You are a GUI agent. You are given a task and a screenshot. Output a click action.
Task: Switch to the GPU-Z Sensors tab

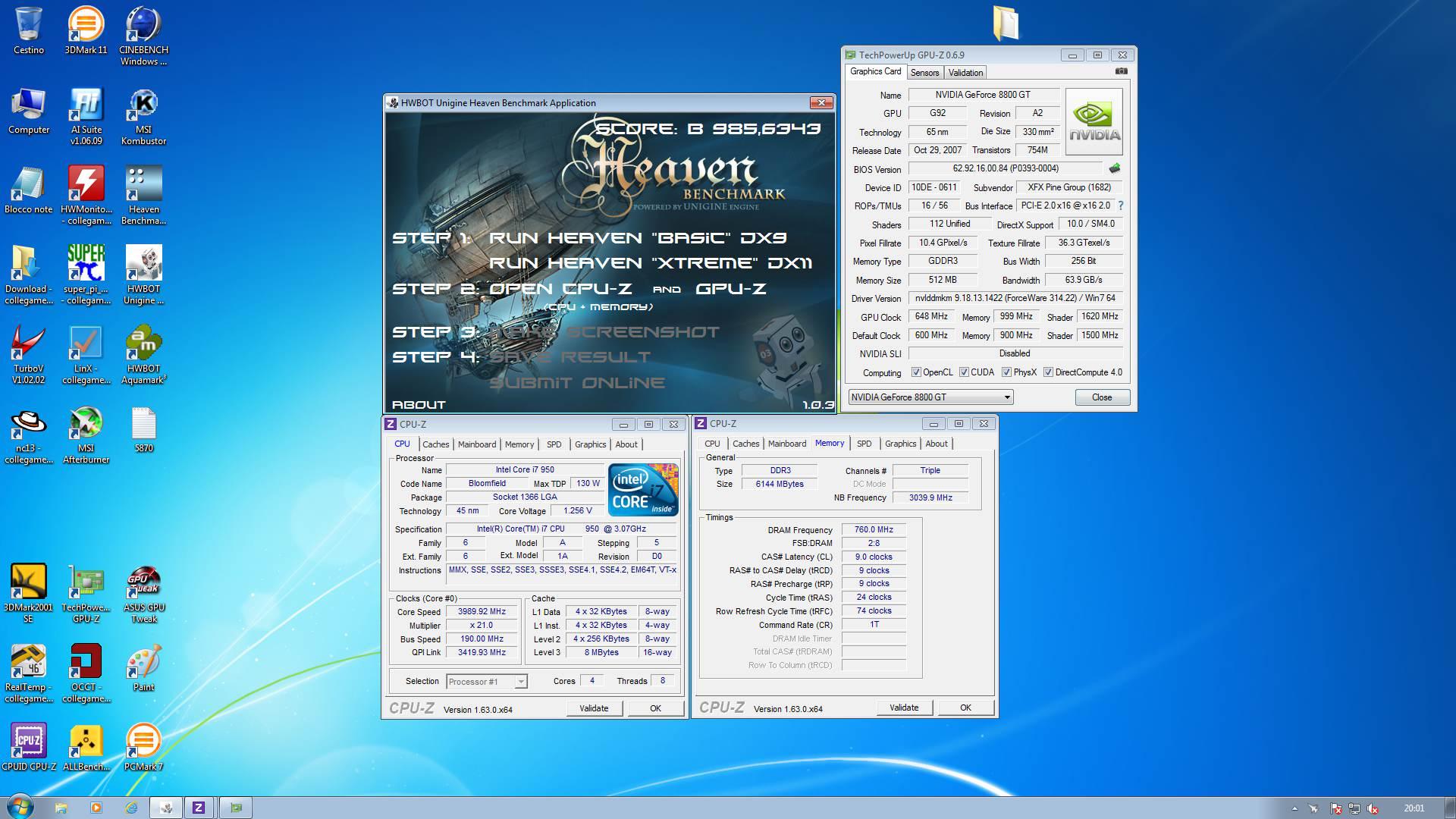point(924,73)
